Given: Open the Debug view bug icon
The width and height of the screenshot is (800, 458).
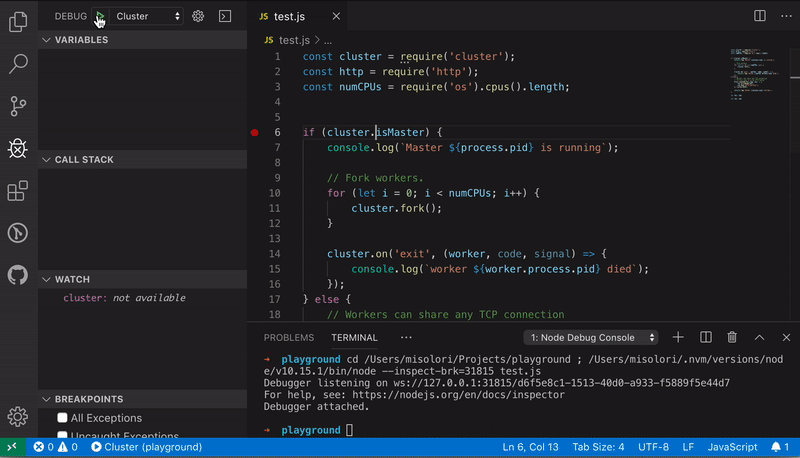Looking at the screenshot, I should (x=18, y=148).
